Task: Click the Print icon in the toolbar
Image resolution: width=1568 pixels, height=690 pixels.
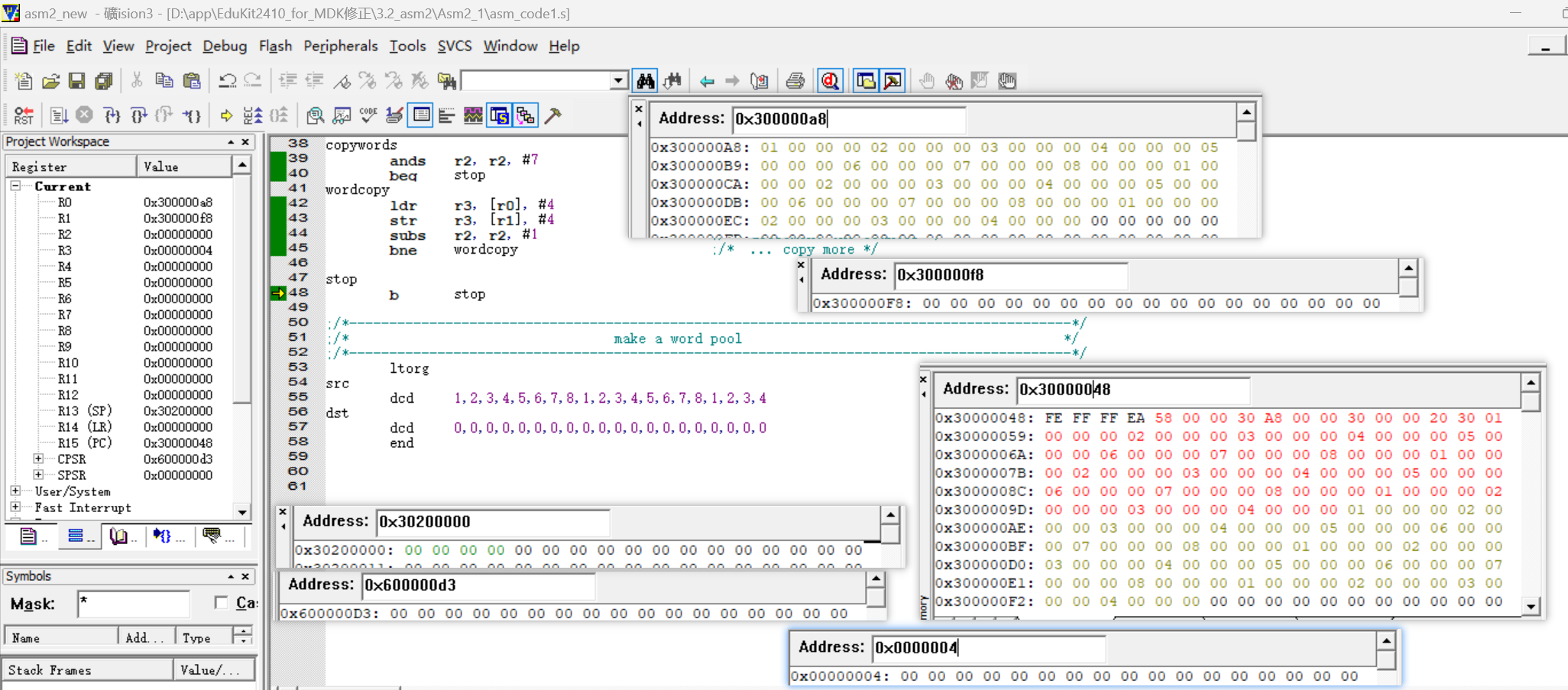Action: tap(795, 81)
